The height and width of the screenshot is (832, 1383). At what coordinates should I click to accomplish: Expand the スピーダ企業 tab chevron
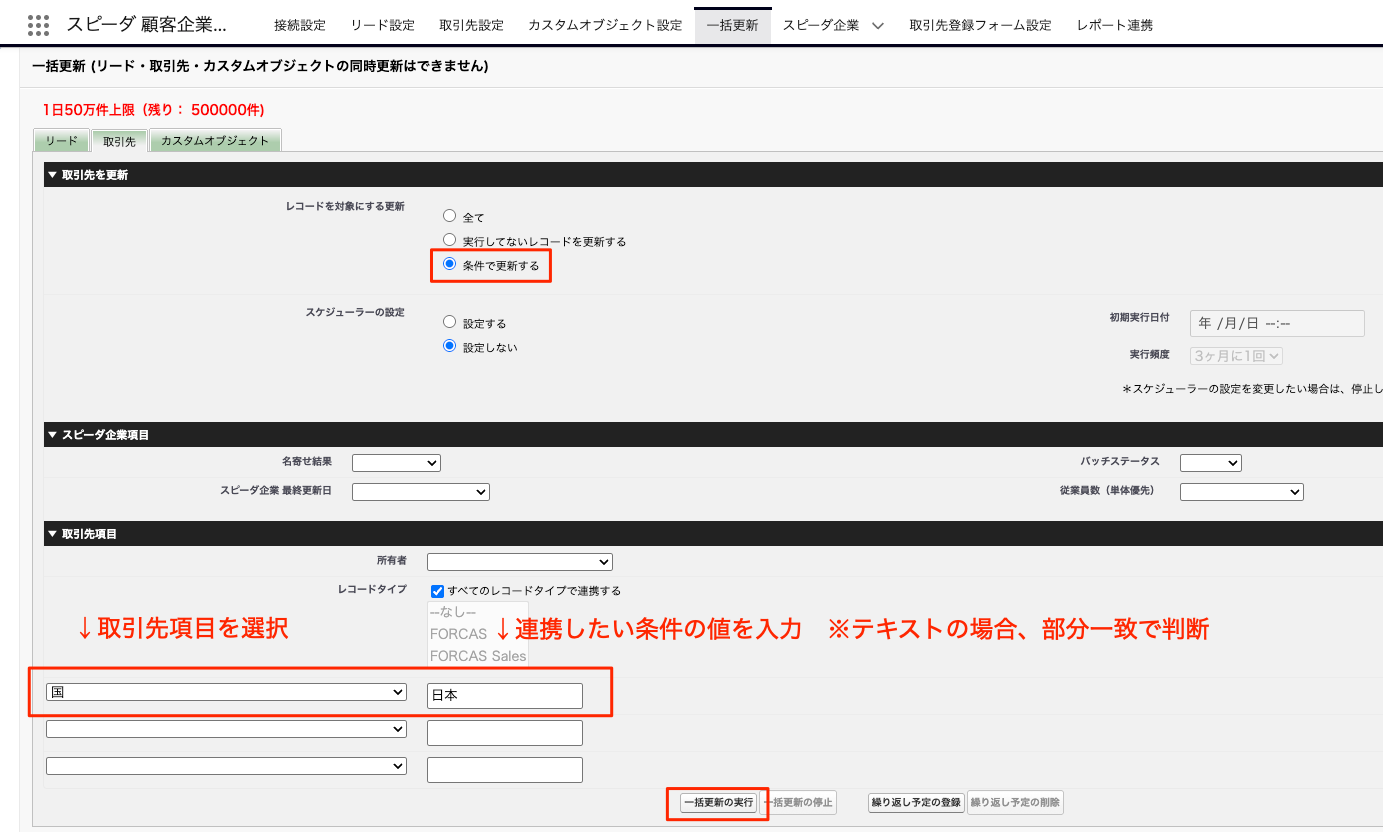(x=877, y=26)
